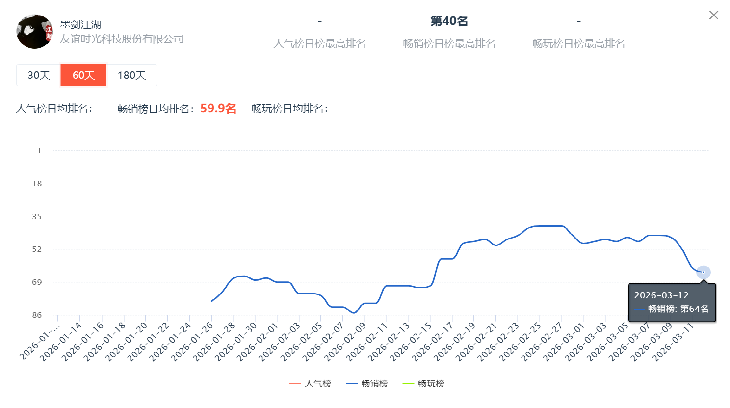
Task: Click the 畅玩榜日榜最高排名 label
Action: (x=579, y=43)
